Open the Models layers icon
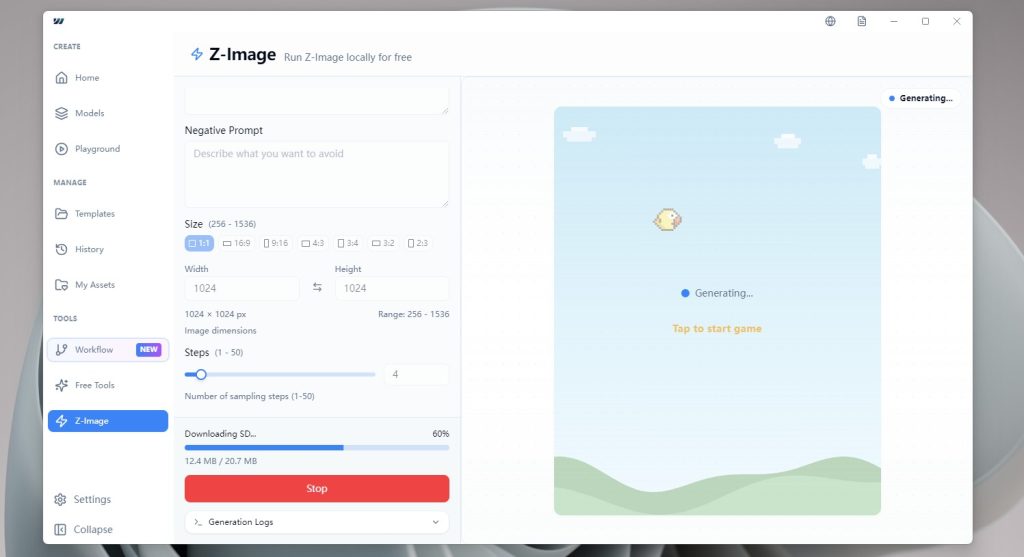The width and height of the screenshot is (1024, 557). click(61, 113)
